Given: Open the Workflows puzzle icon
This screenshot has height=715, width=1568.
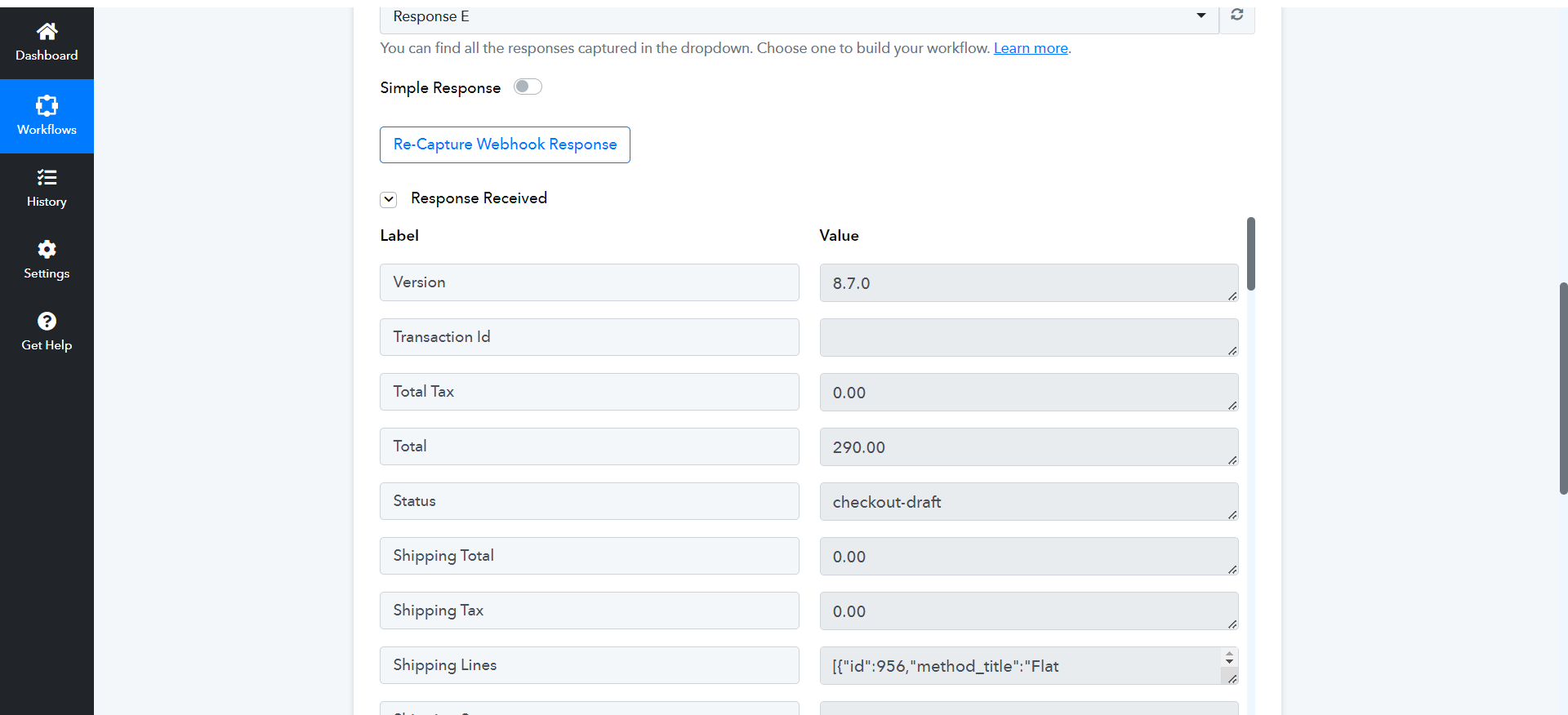Looking at the screenshot, I should click(x=47, y=105).
